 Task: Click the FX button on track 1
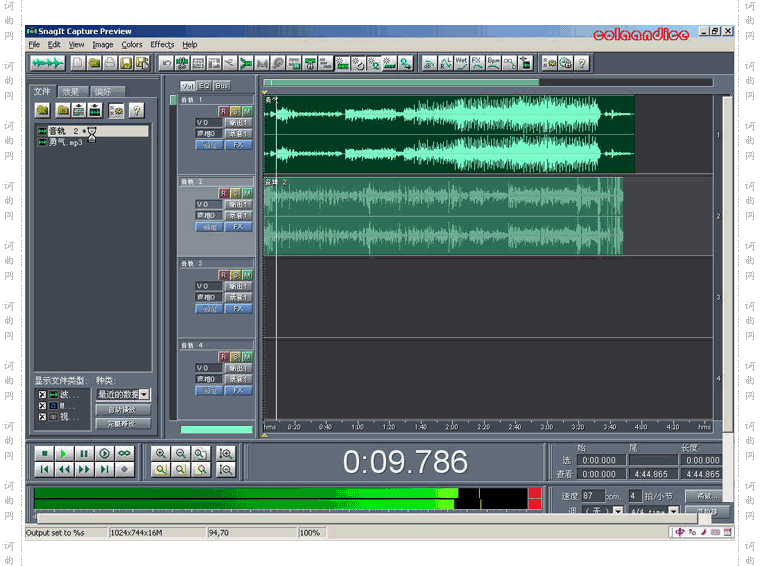pyautogui.click(x=238, y=145)
